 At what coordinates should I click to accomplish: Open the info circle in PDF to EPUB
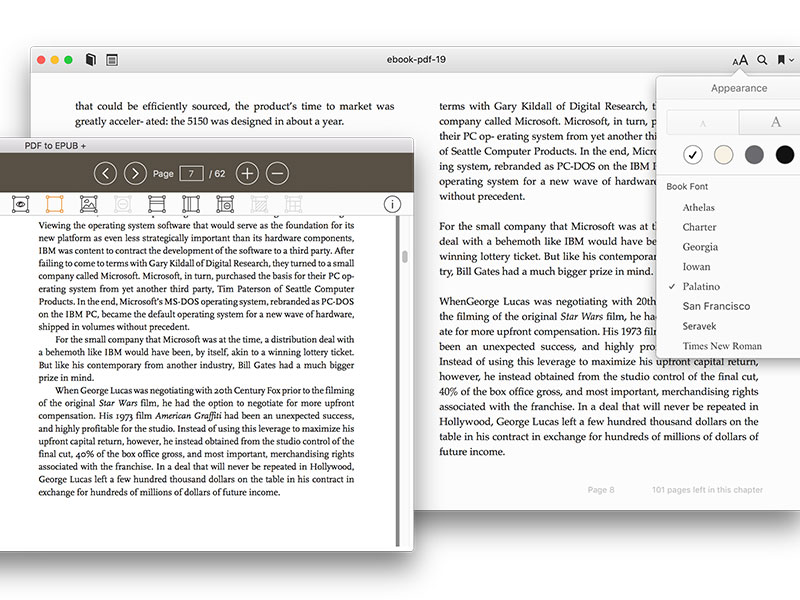pos(392,205)
